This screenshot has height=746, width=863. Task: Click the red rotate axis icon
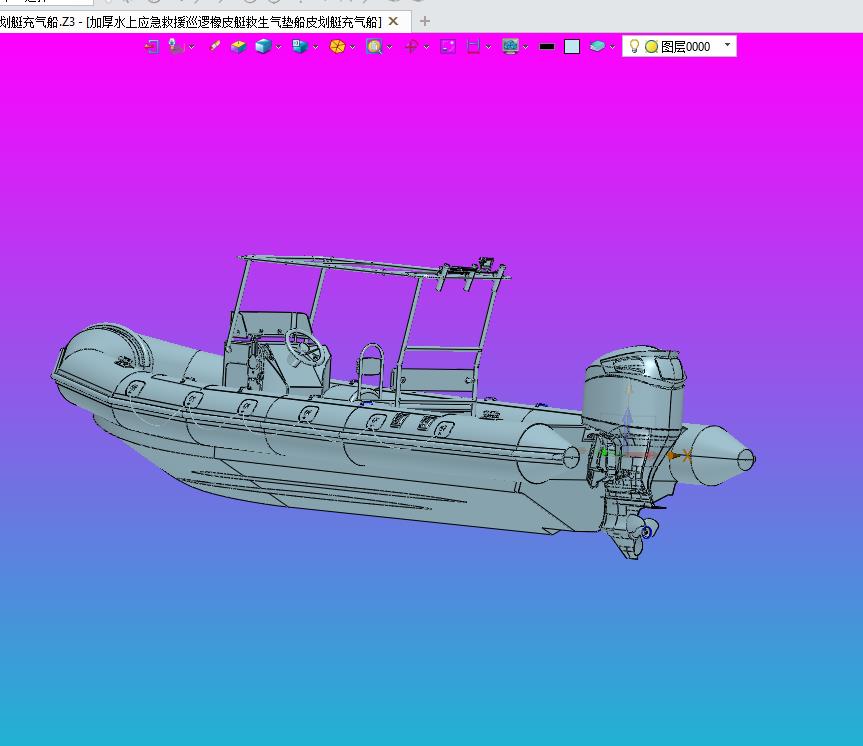411,47
